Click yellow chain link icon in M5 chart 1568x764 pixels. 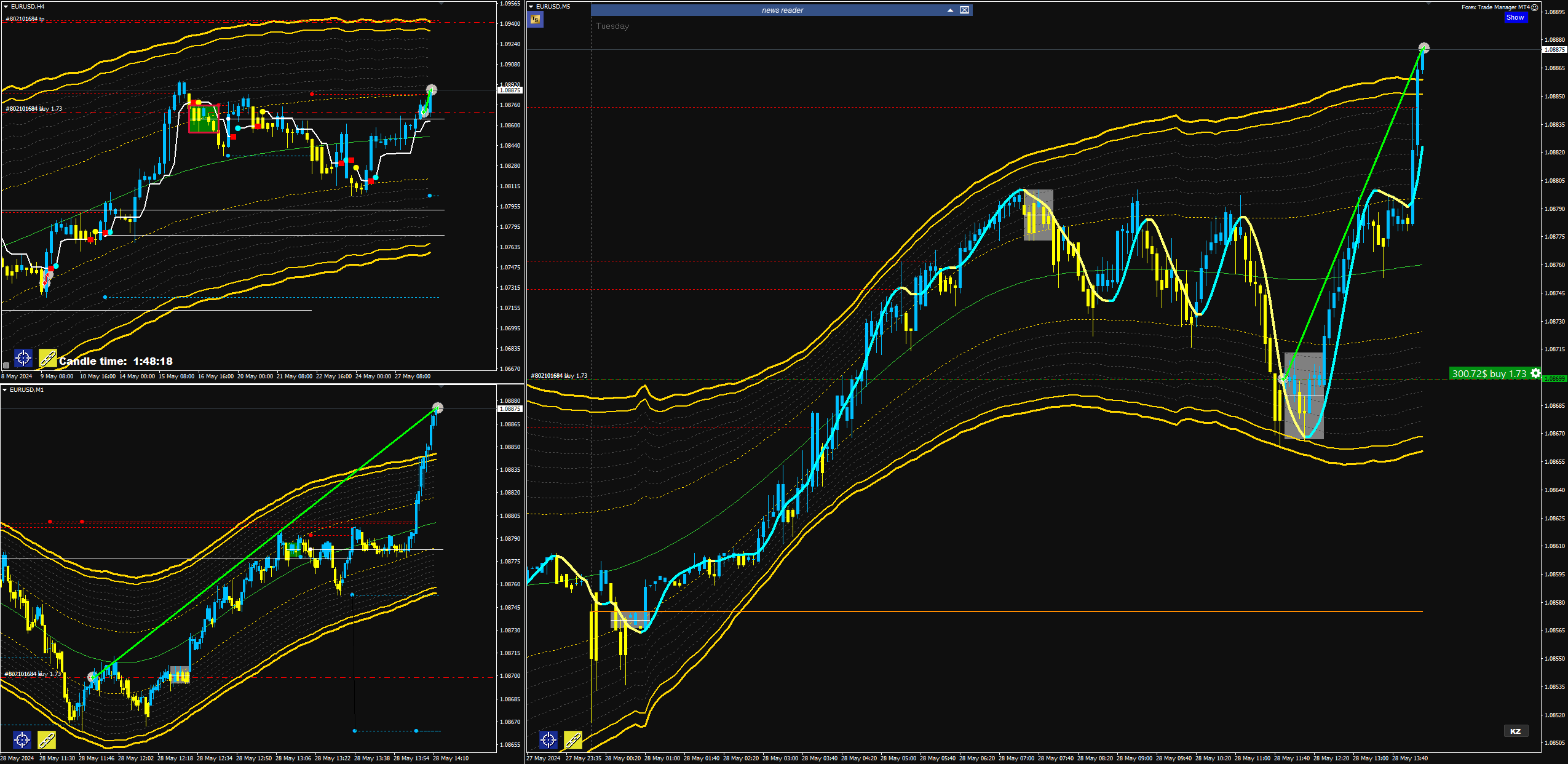pyautogui.click(x=572, y=739)
